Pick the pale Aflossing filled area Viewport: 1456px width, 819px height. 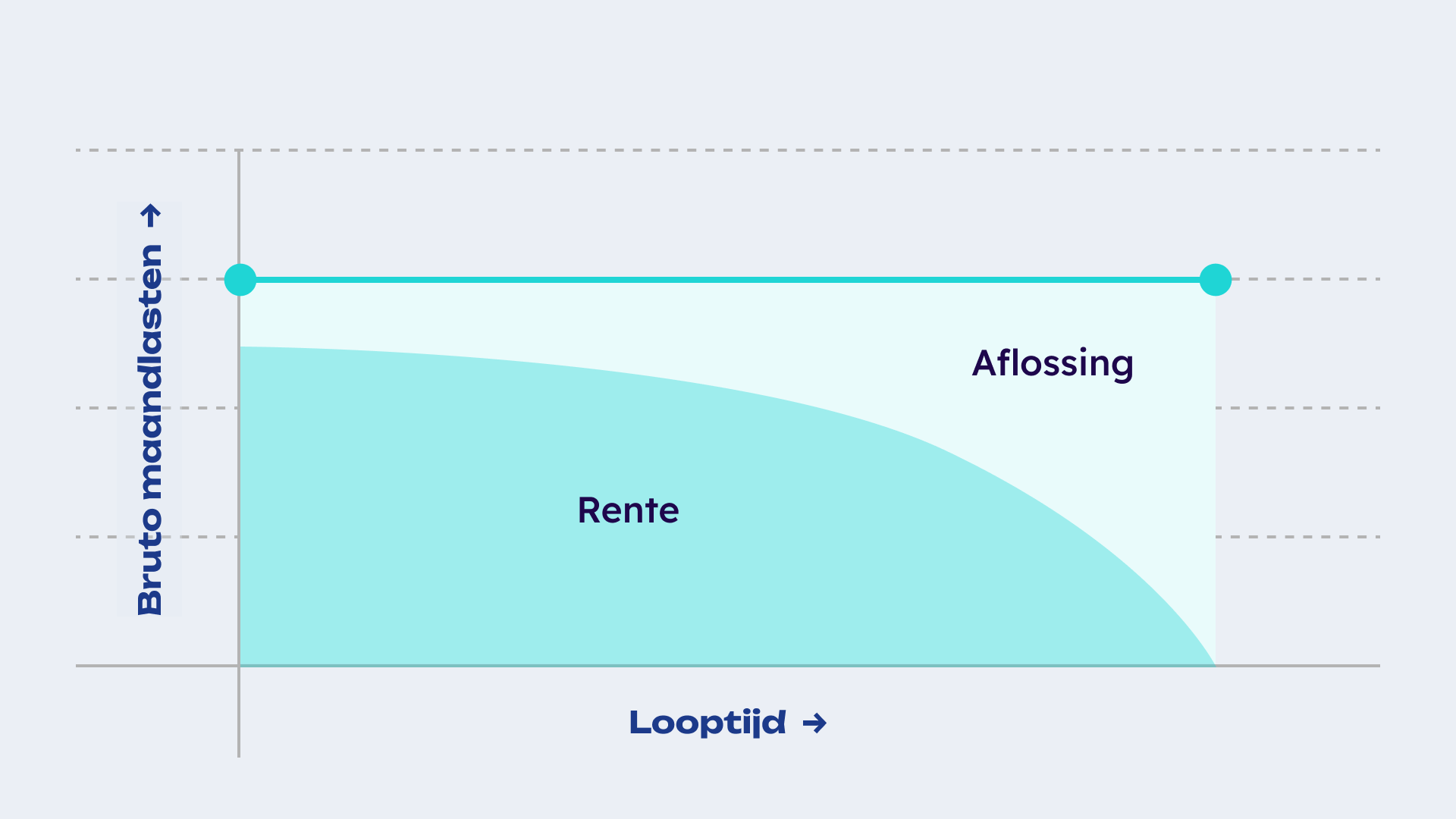tap(1100, 455)
